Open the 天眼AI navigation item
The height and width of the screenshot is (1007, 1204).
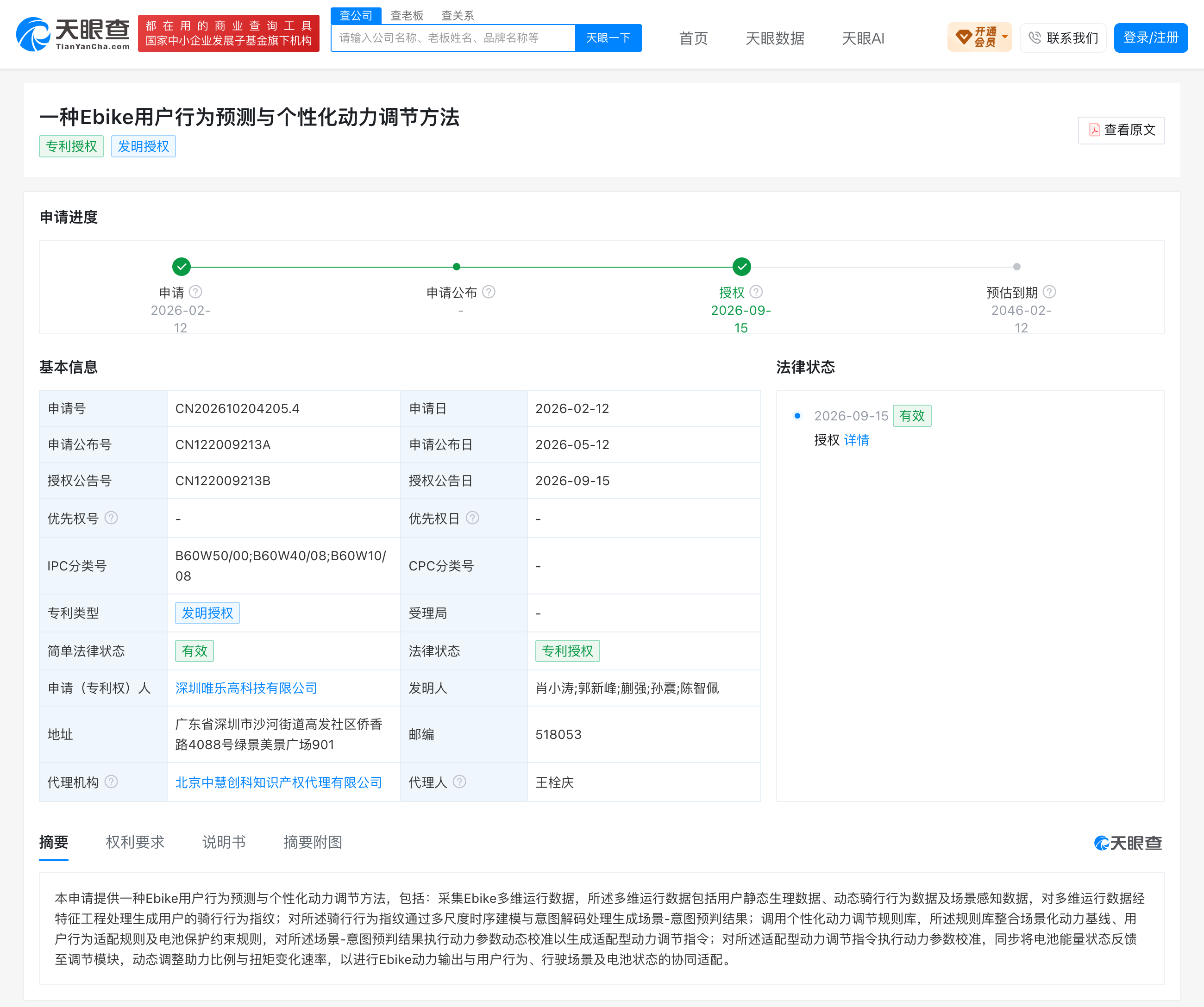863,38
